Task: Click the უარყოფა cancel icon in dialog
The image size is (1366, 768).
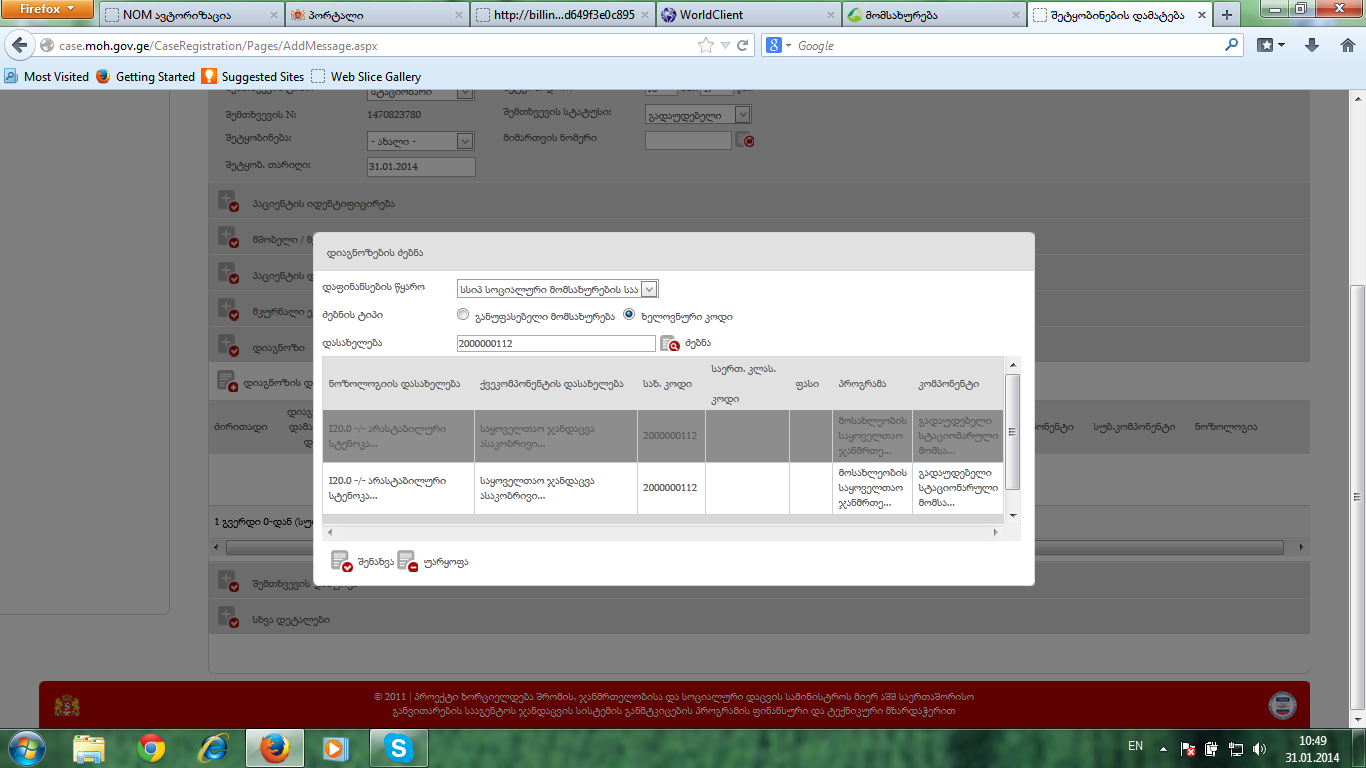Action: click(407, 561)
